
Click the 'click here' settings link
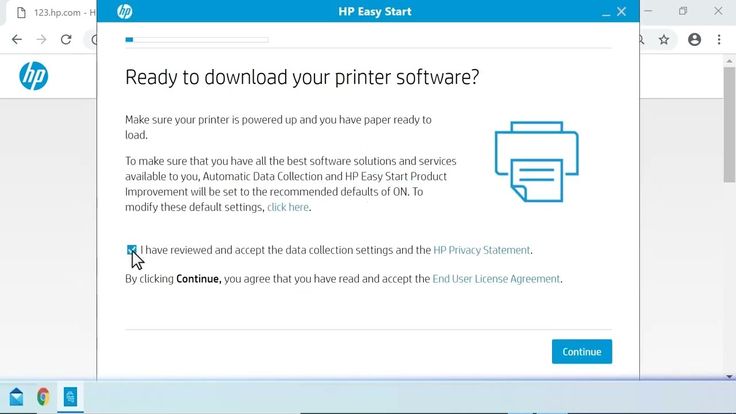pos(288,207)
